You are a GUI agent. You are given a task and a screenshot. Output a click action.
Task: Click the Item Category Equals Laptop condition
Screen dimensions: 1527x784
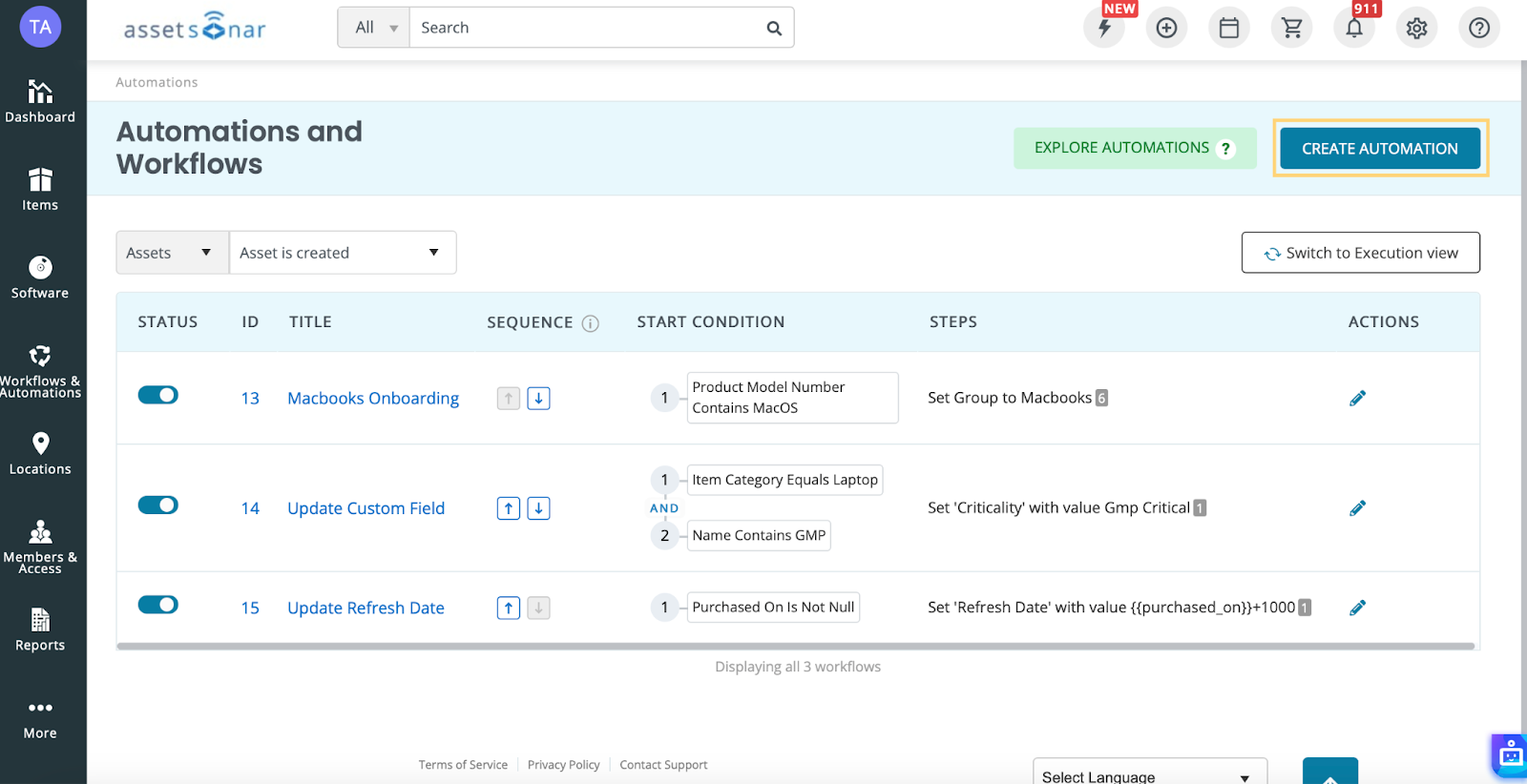784,480
